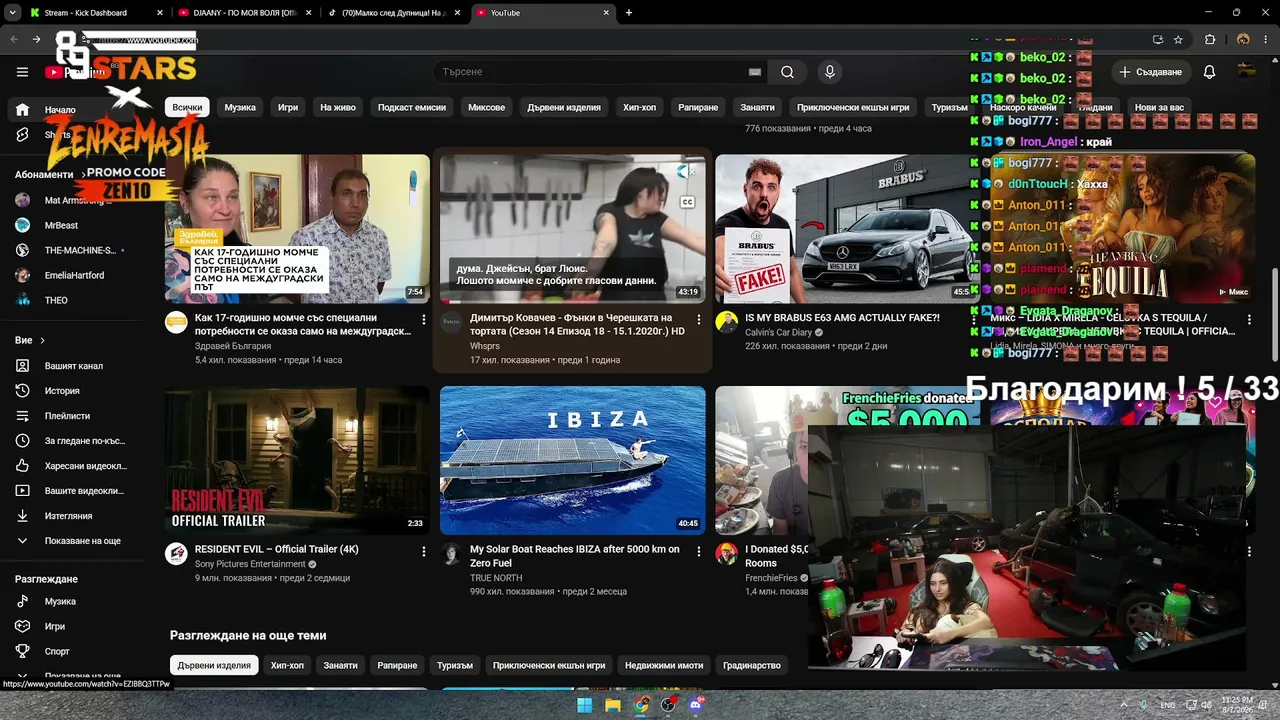Toggle captions CC on the video preview

[x=687, y=202]
